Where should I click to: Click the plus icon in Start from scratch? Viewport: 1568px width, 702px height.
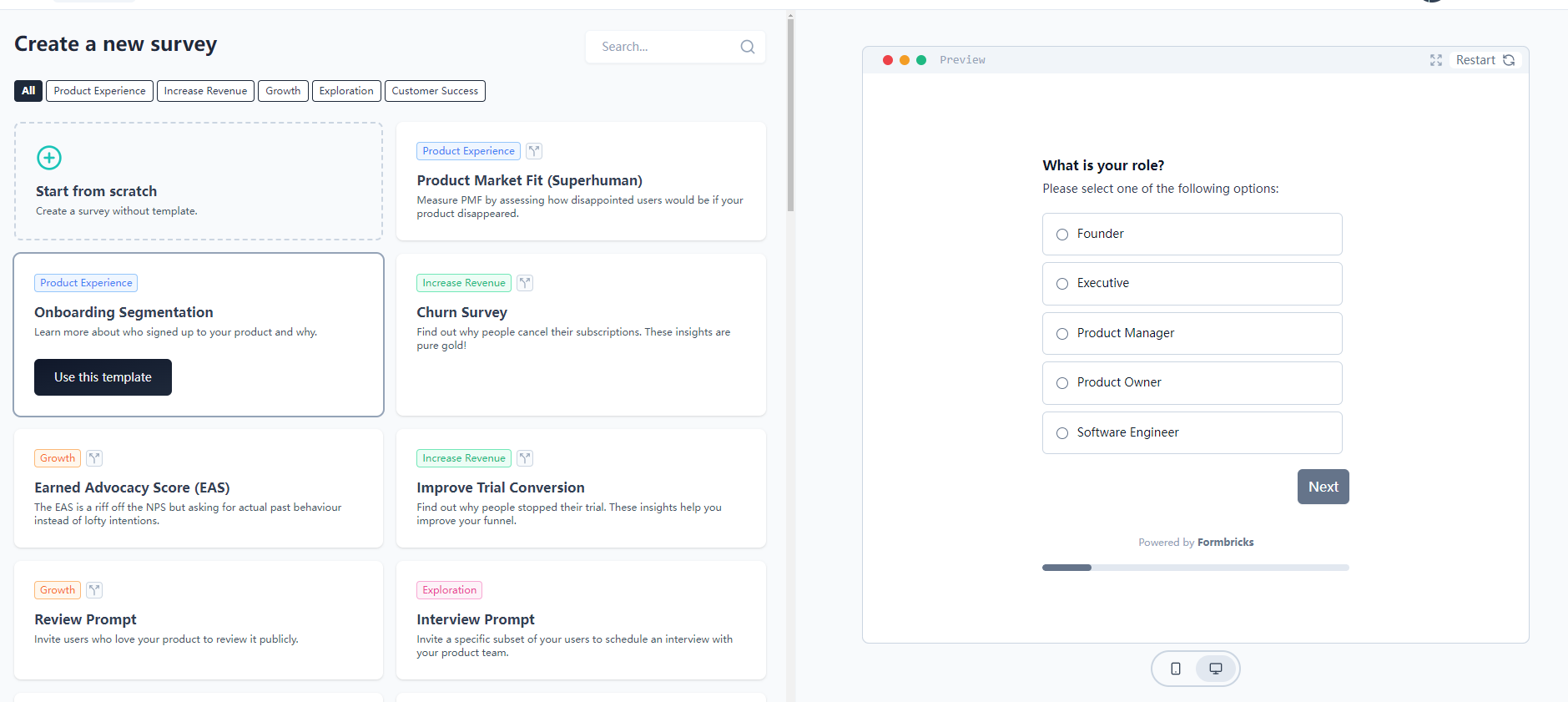(49, 158)
